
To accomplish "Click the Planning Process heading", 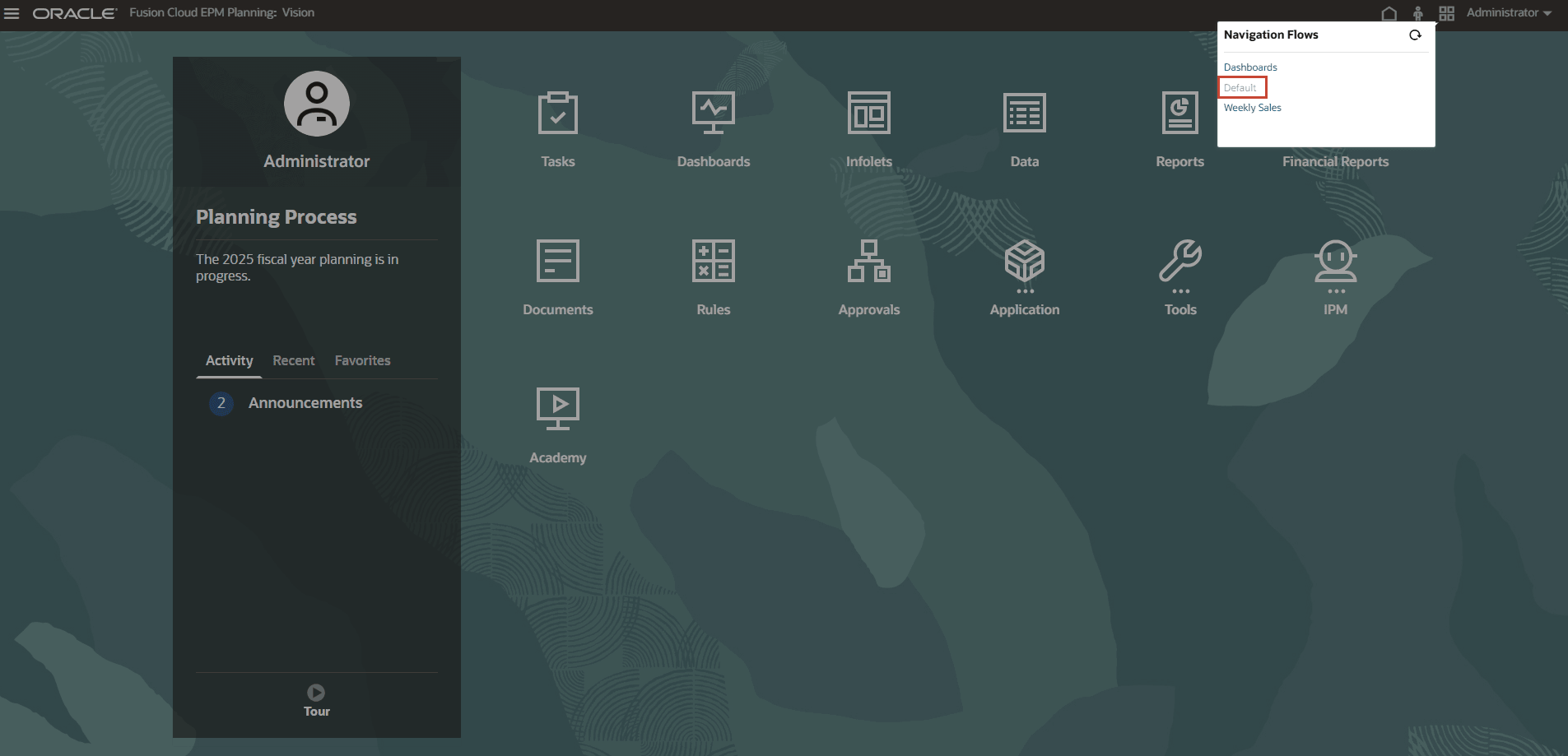I will tap(277, 217).
